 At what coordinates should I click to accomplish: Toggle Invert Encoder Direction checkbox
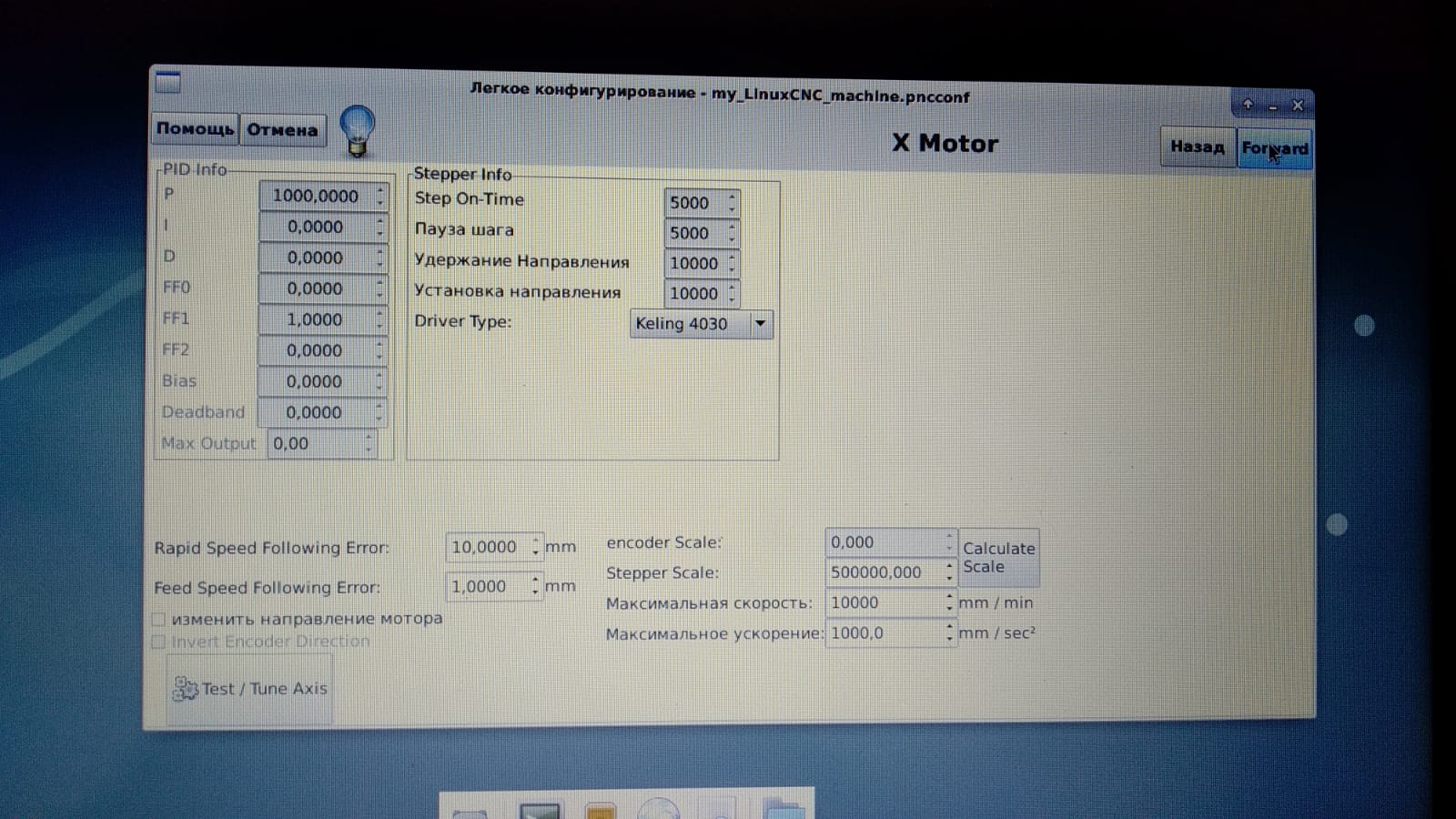tap(158, 642)
